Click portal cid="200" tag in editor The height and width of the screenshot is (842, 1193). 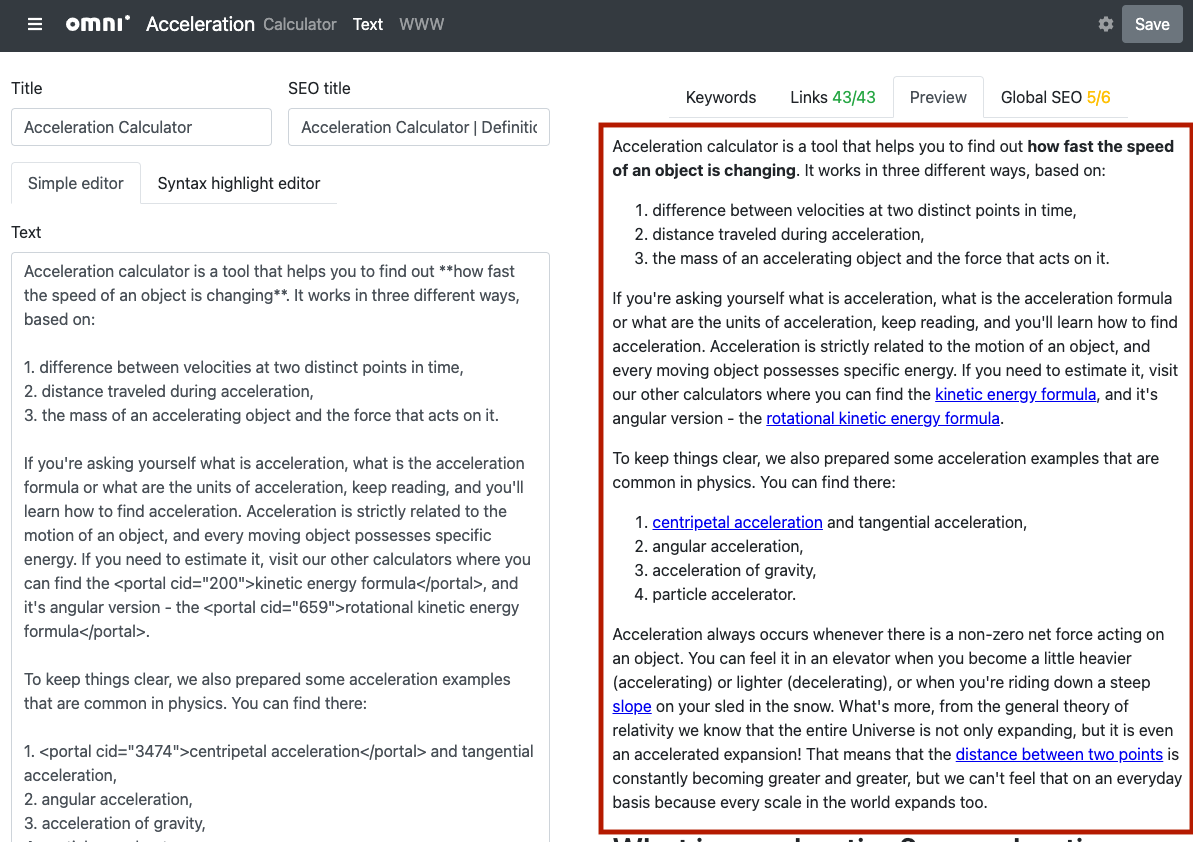point(184,583)
